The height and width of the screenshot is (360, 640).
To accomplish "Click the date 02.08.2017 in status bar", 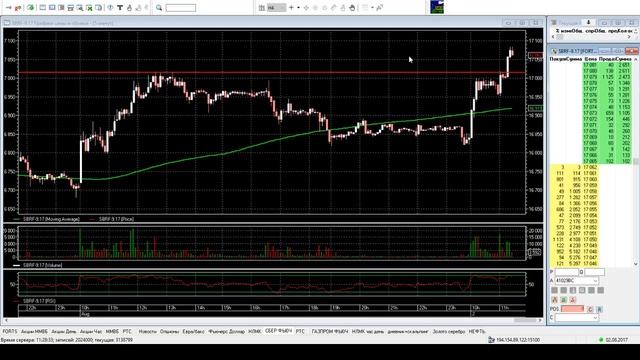I will [617, 340].
